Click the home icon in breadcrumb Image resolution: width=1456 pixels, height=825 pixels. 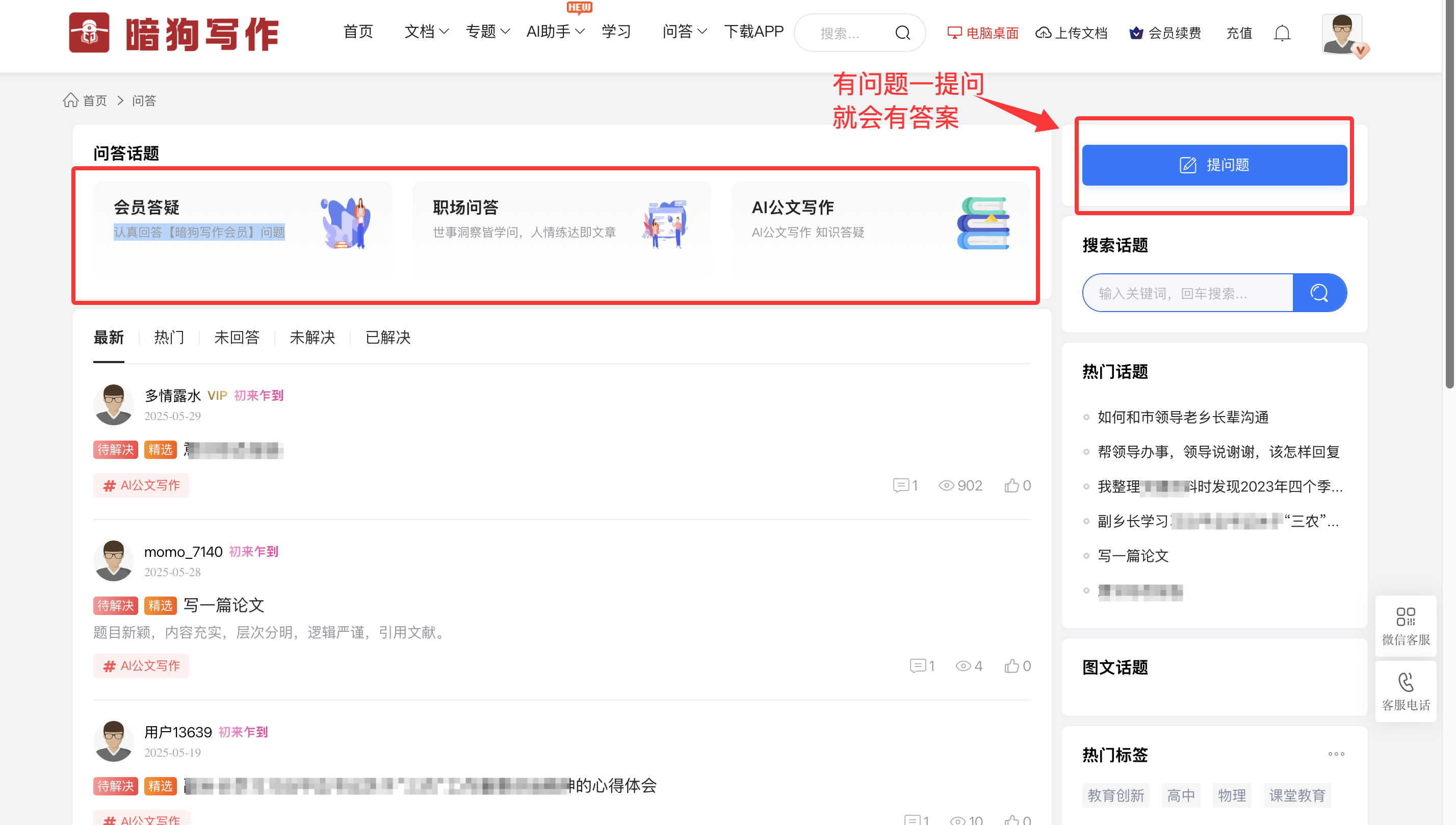[x=70, y=100]
